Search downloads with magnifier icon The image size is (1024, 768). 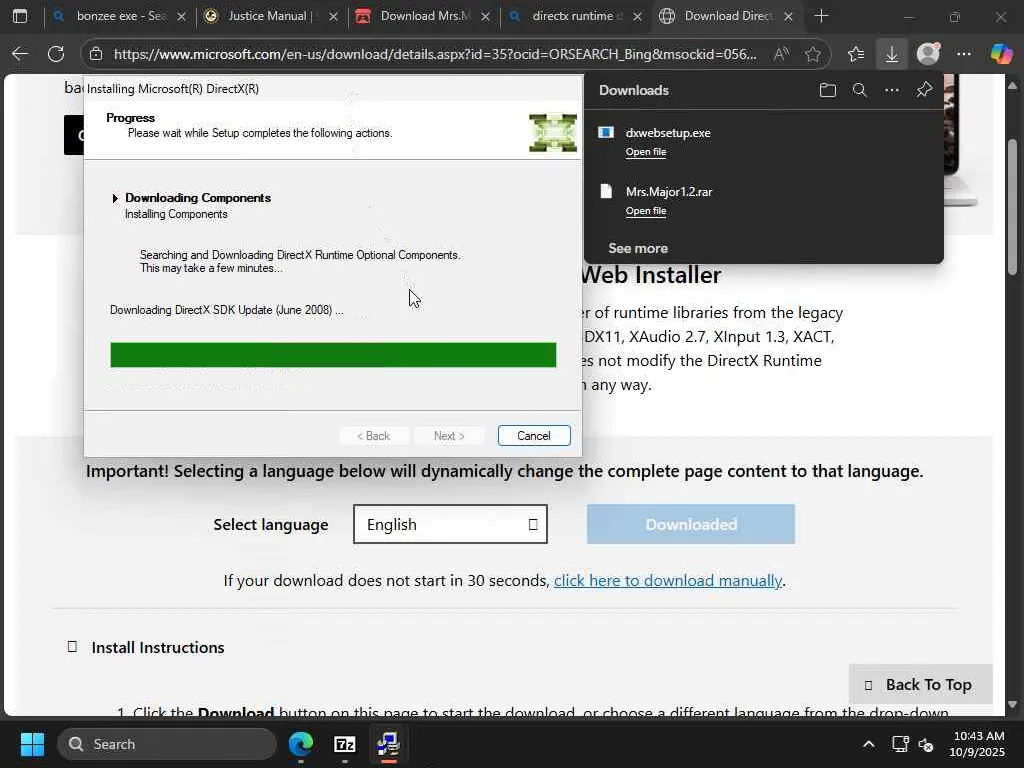tap(859, 90)
